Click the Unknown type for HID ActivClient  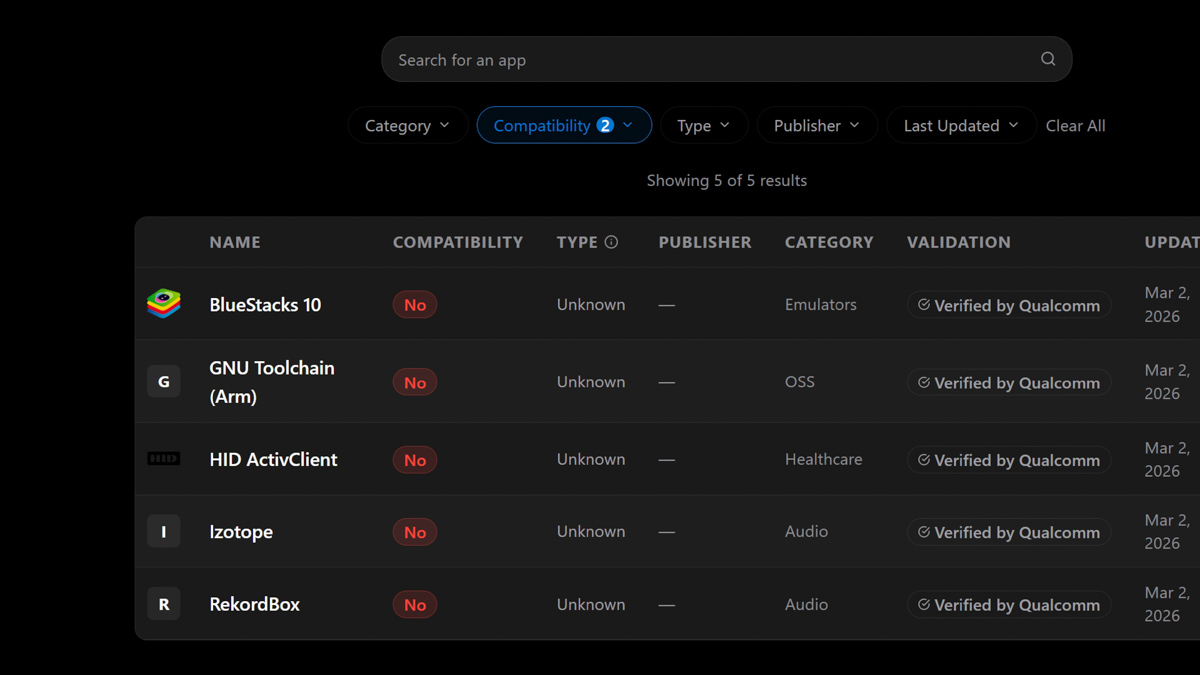pos(591,459)
